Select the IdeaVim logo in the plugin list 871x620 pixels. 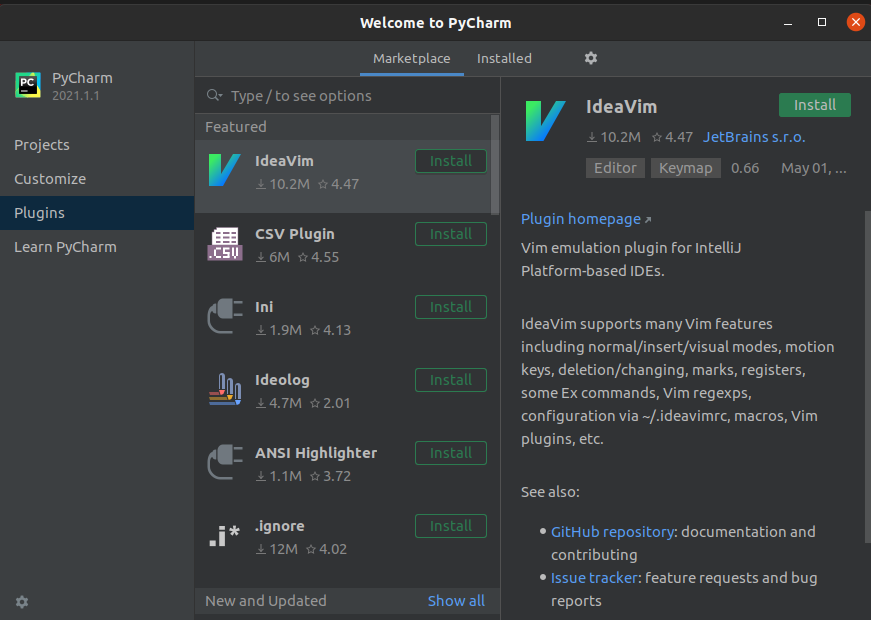coord(224,170)
